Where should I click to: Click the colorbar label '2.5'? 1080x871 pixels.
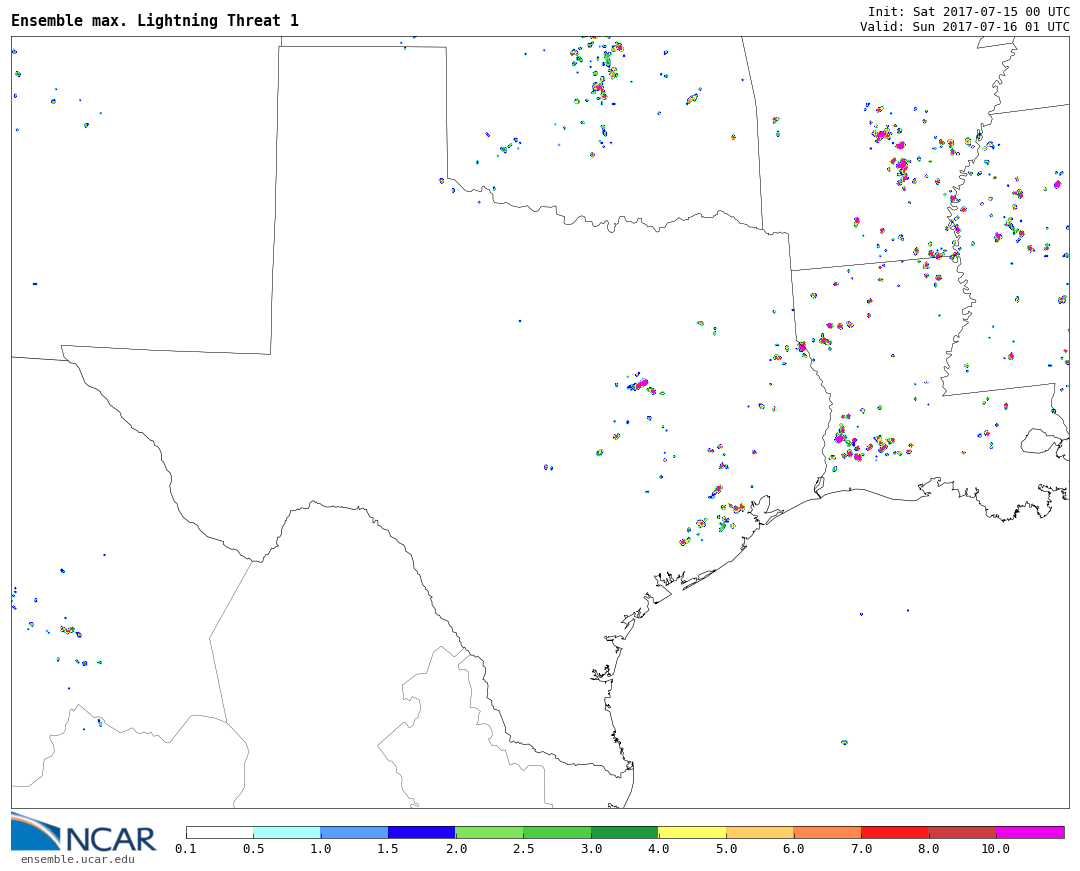[523, 849]
